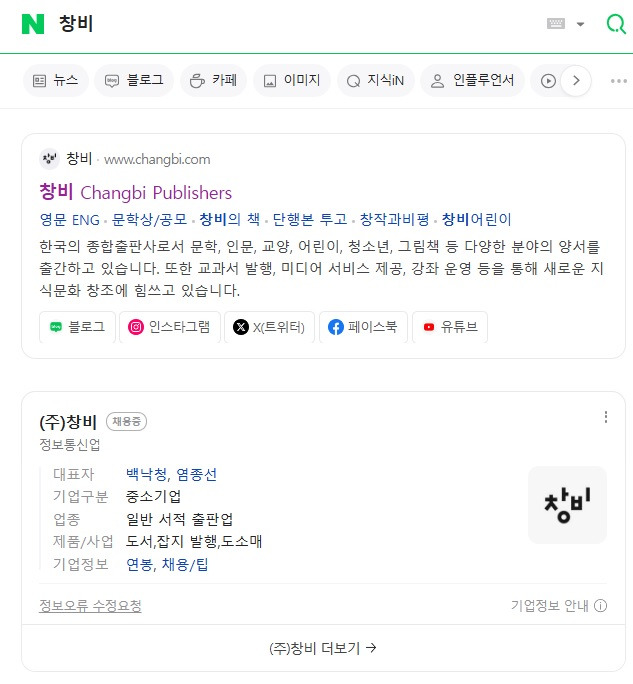The width and height of the screenshot is (633, 684).
Task: Open Changbi's 유튜브 channel
Action: click(450, 327)
